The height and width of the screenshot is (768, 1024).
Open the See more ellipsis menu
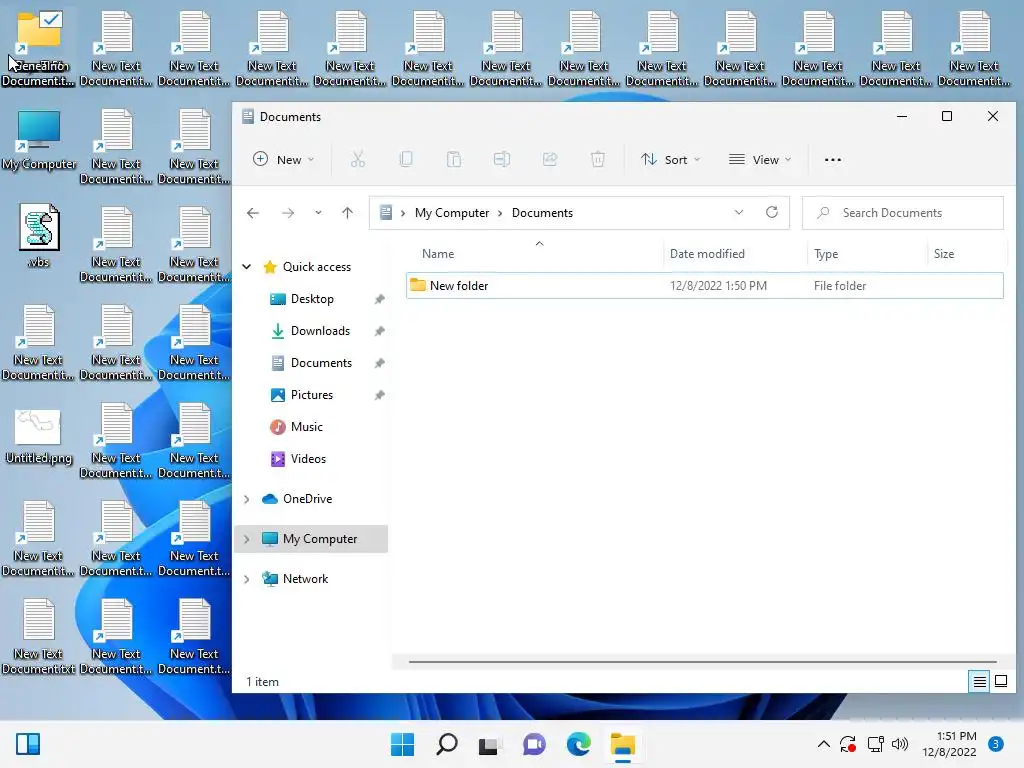click(833, 159)
